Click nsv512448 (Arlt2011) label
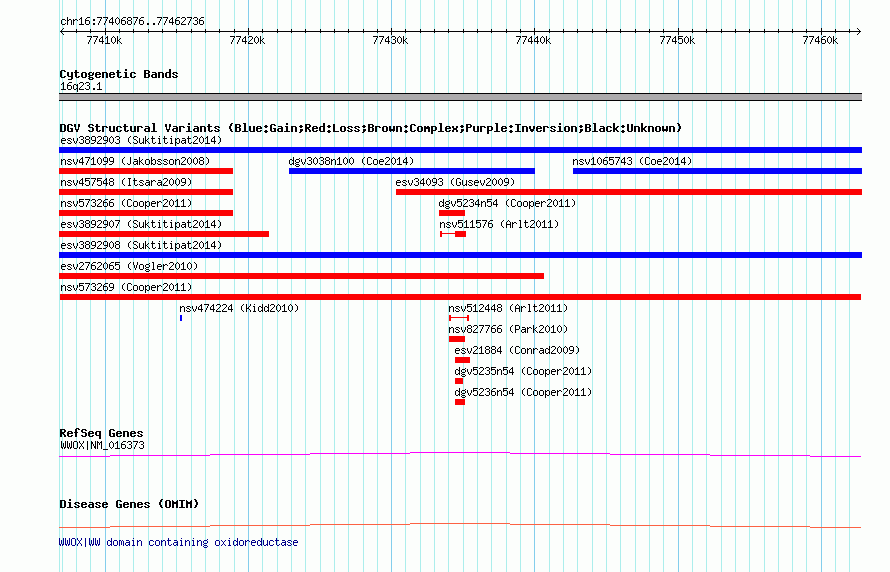 click(508, 308)
